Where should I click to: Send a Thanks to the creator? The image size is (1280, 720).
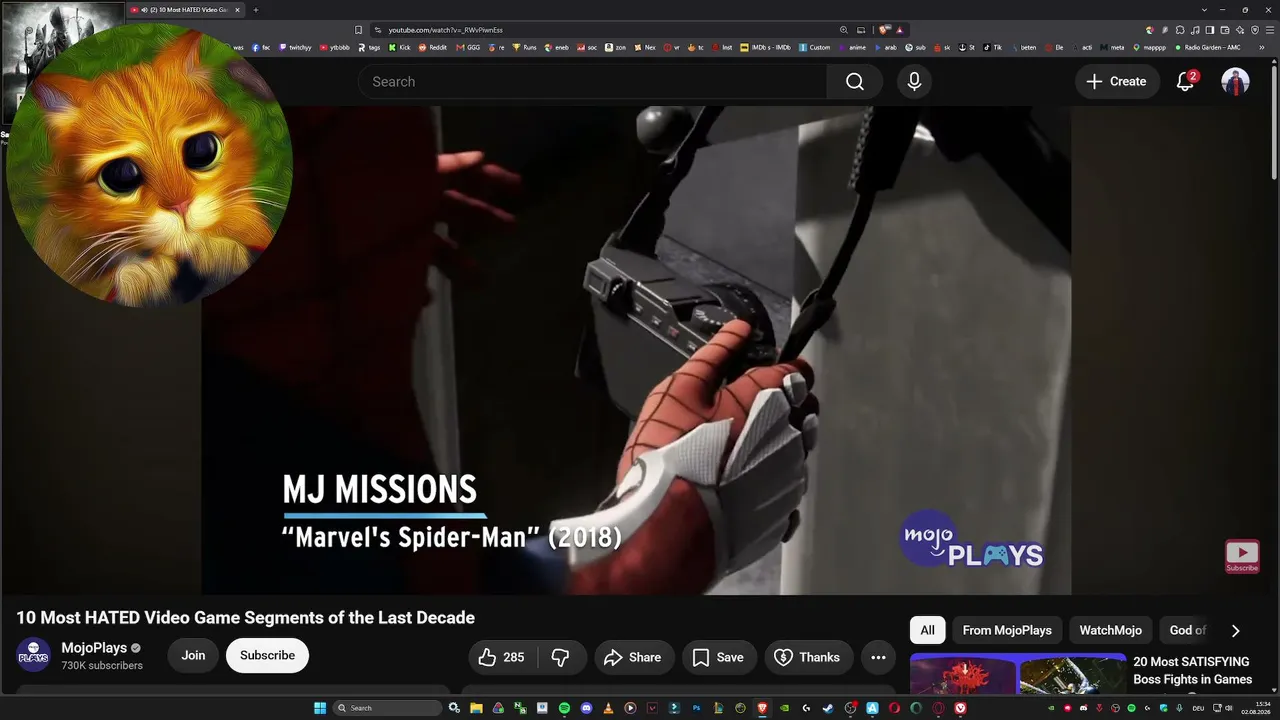[x=808, y=657]
